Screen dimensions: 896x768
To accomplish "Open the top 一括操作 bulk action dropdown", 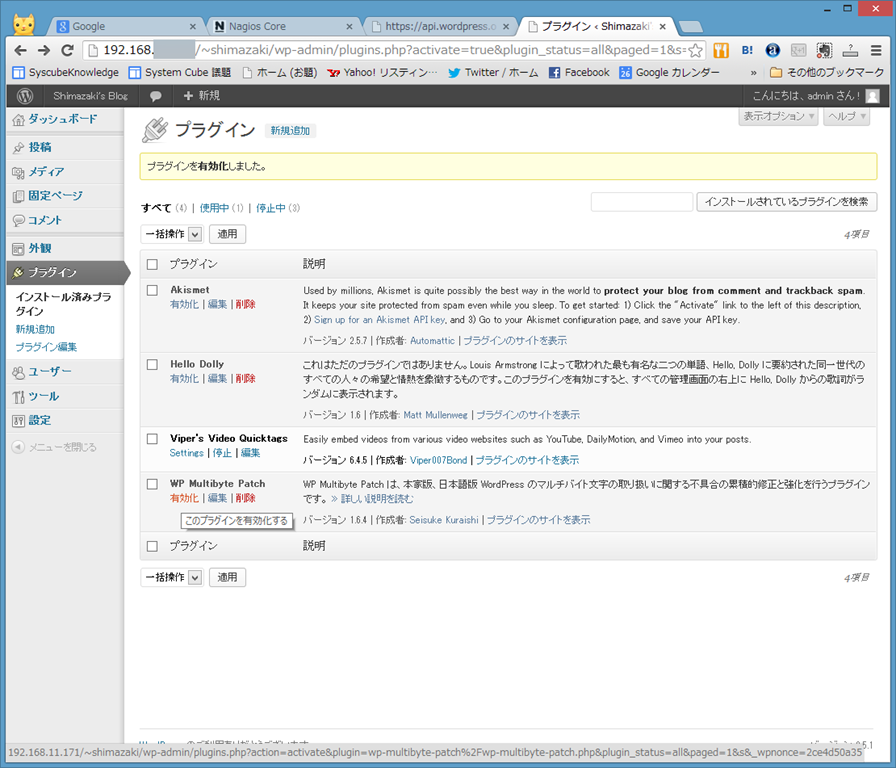I will click(172, 234).
